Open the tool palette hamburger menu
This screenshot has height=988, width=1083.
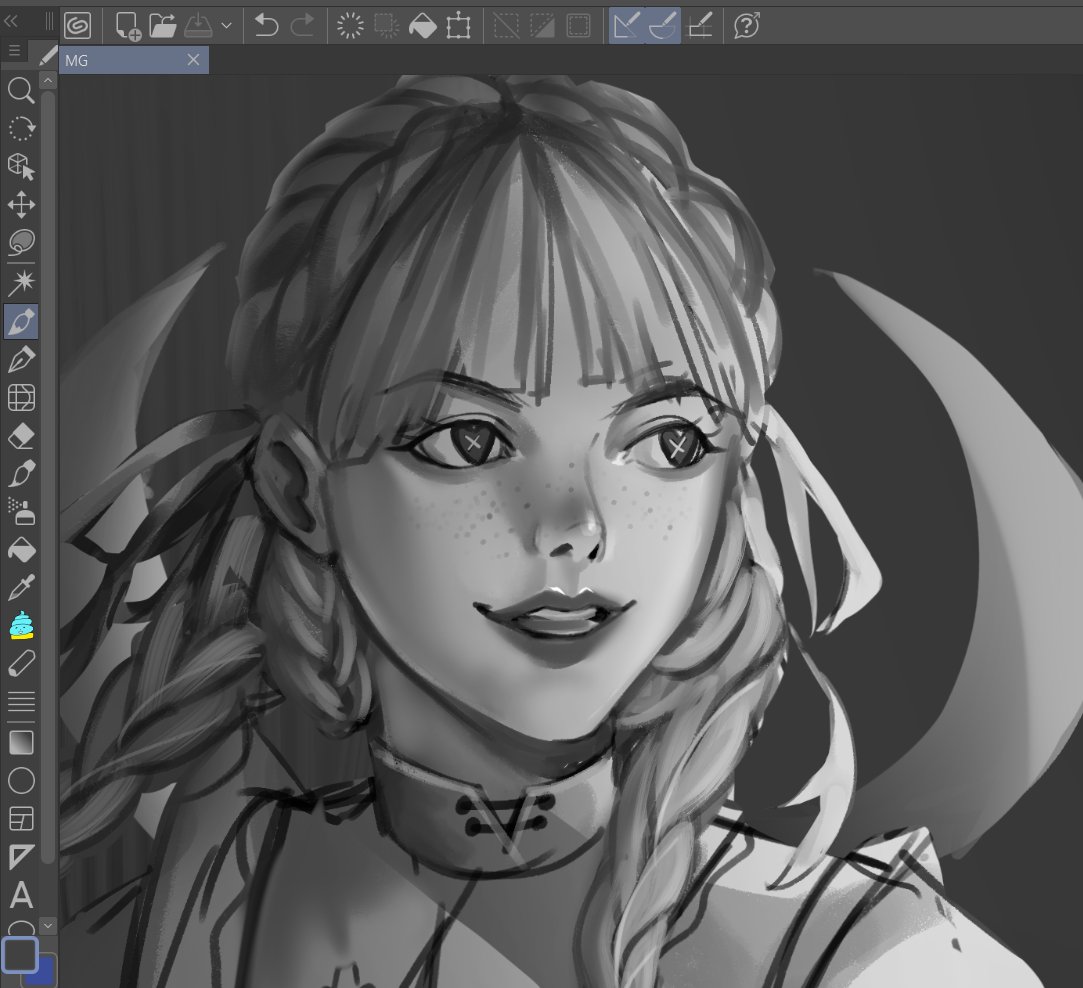pyautogui.click(x=13, y=49)
